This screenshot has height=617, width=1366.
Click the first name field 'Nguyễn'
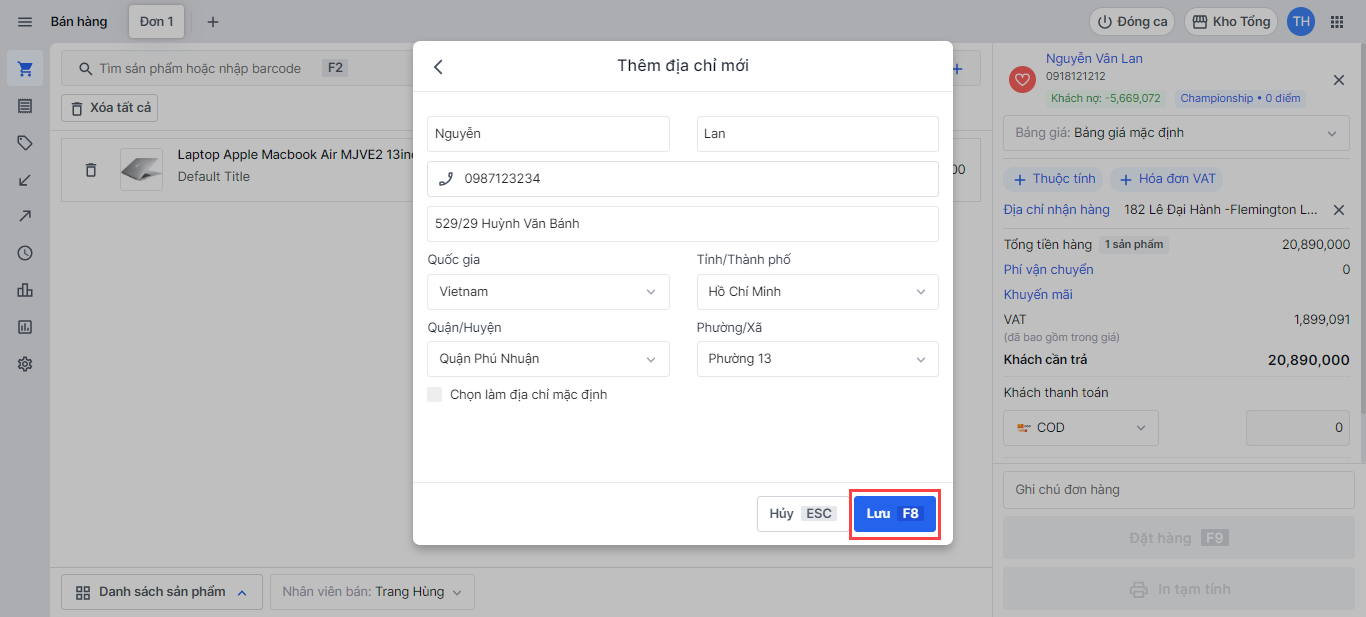coord(548,134)
